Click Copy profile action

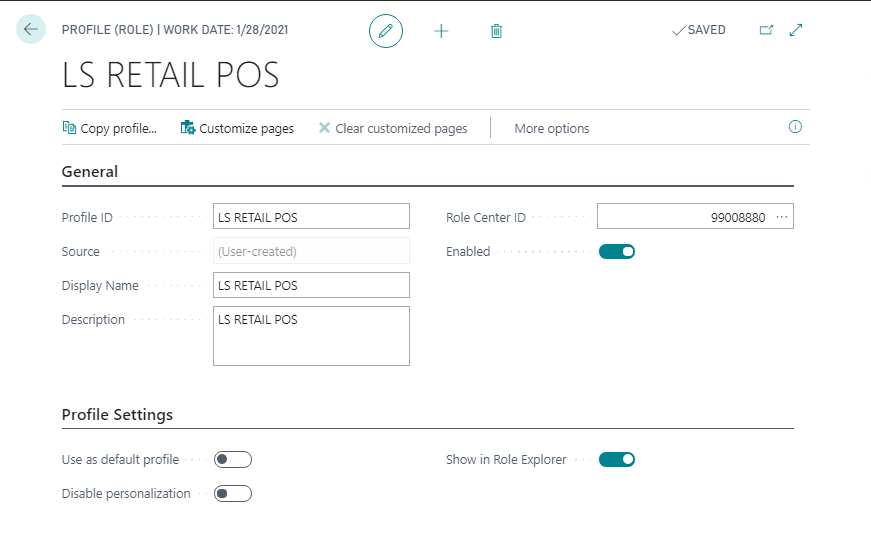110,128
